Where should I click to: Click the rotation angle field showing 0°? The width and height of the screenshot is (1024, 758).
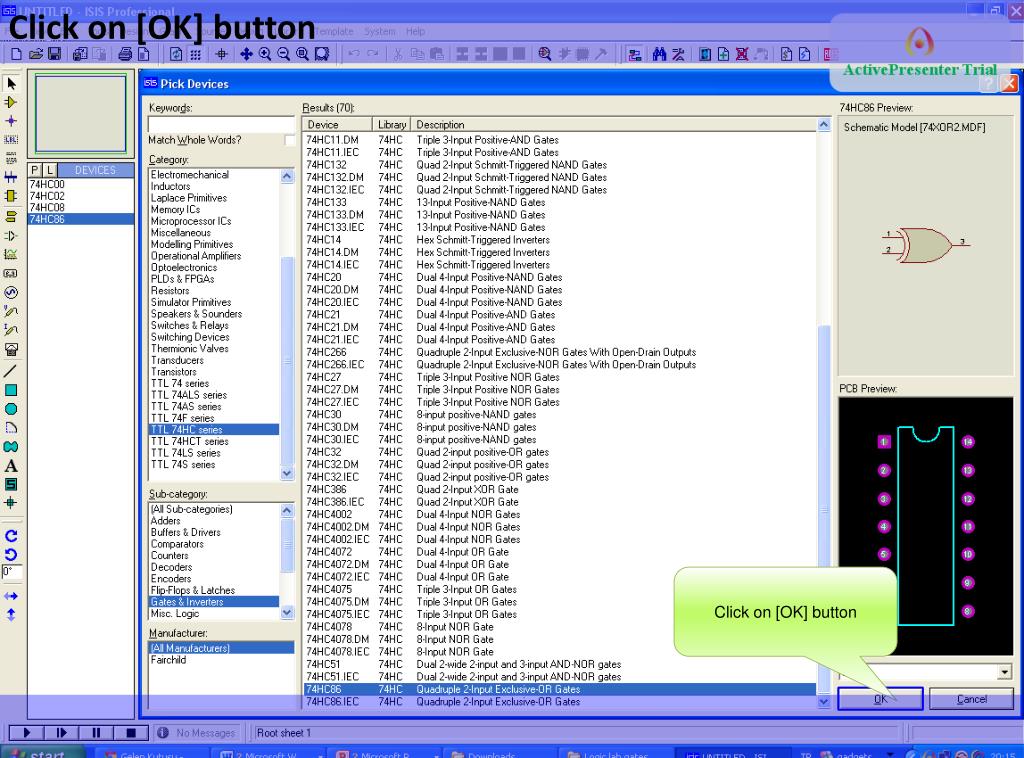click(x=12, y=573)
